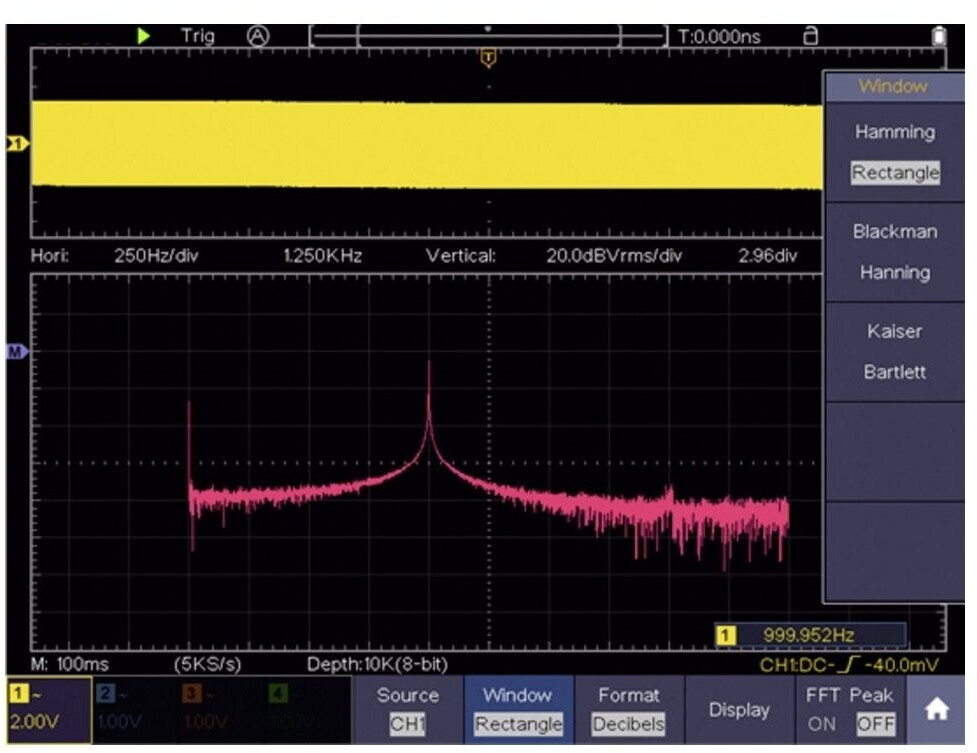Click the purple M math waveform marker
The height and width of the screenshot is (753, 977).
coord(16,352)
